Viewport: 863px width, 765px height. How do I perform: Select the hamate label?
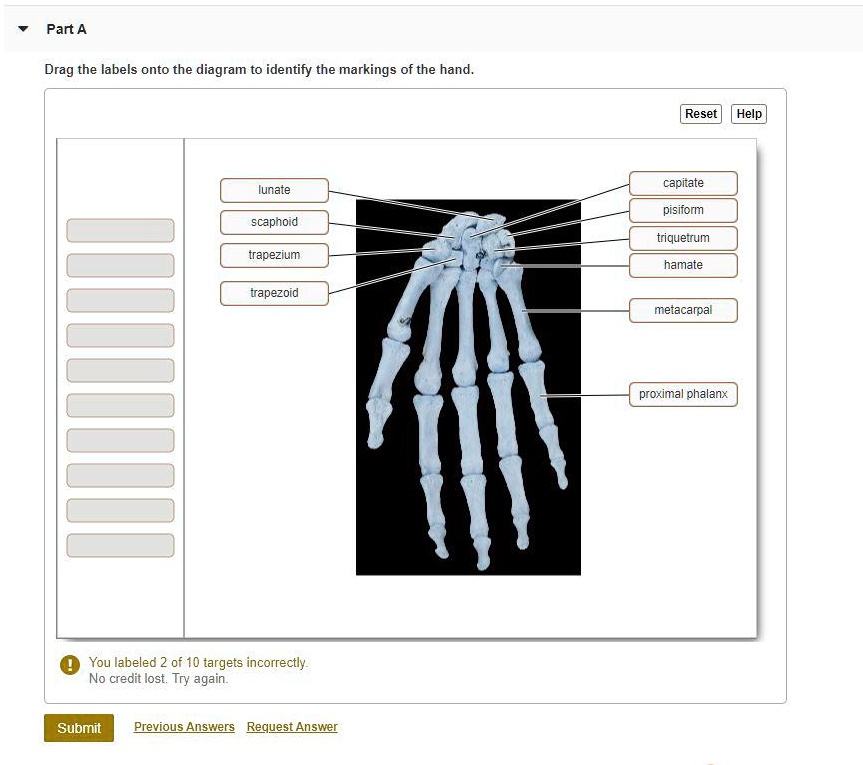click(683, 265)
